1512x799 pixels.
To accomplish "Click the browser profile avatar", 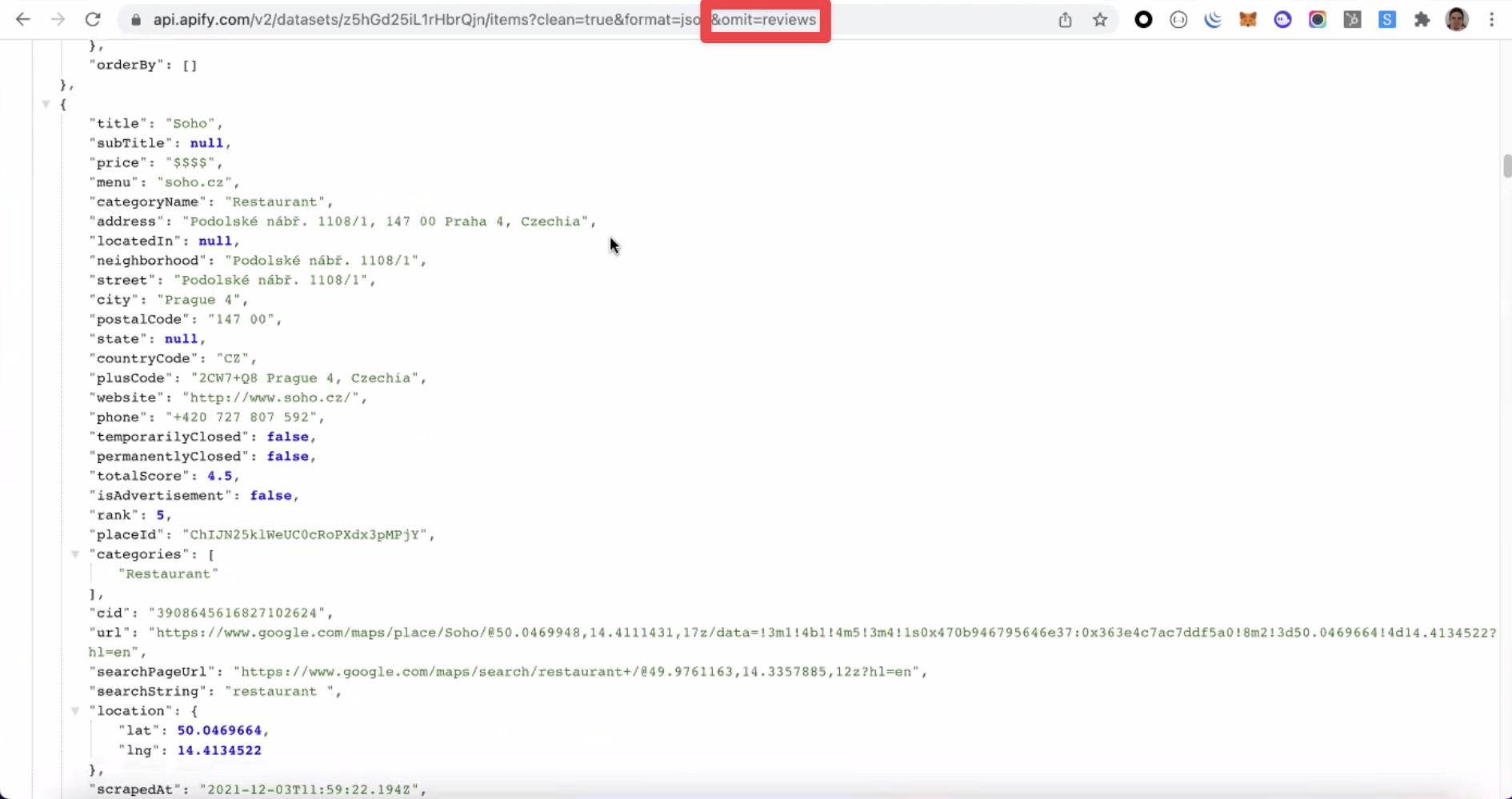I will pyautogui.click(x=1456, y=19).
